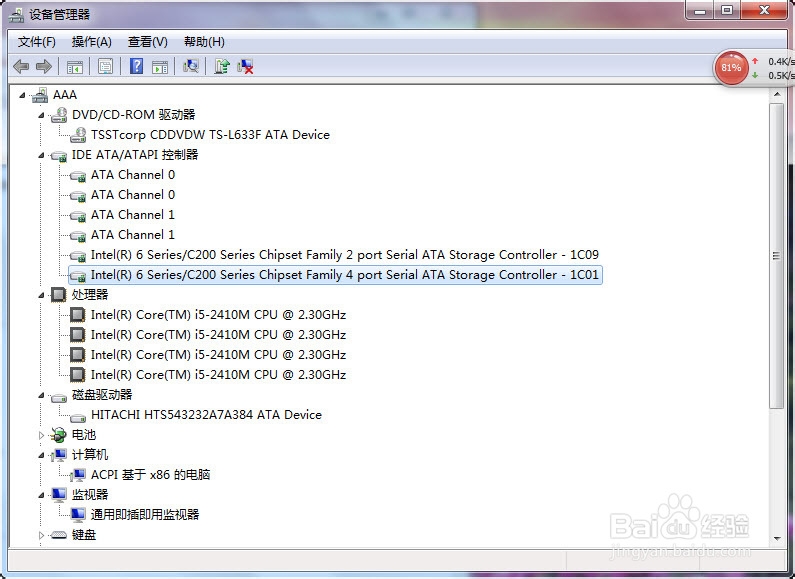The height and width of the screenshot is (579, 795).
Task: Click the update driver software icon
Action: 222,66
